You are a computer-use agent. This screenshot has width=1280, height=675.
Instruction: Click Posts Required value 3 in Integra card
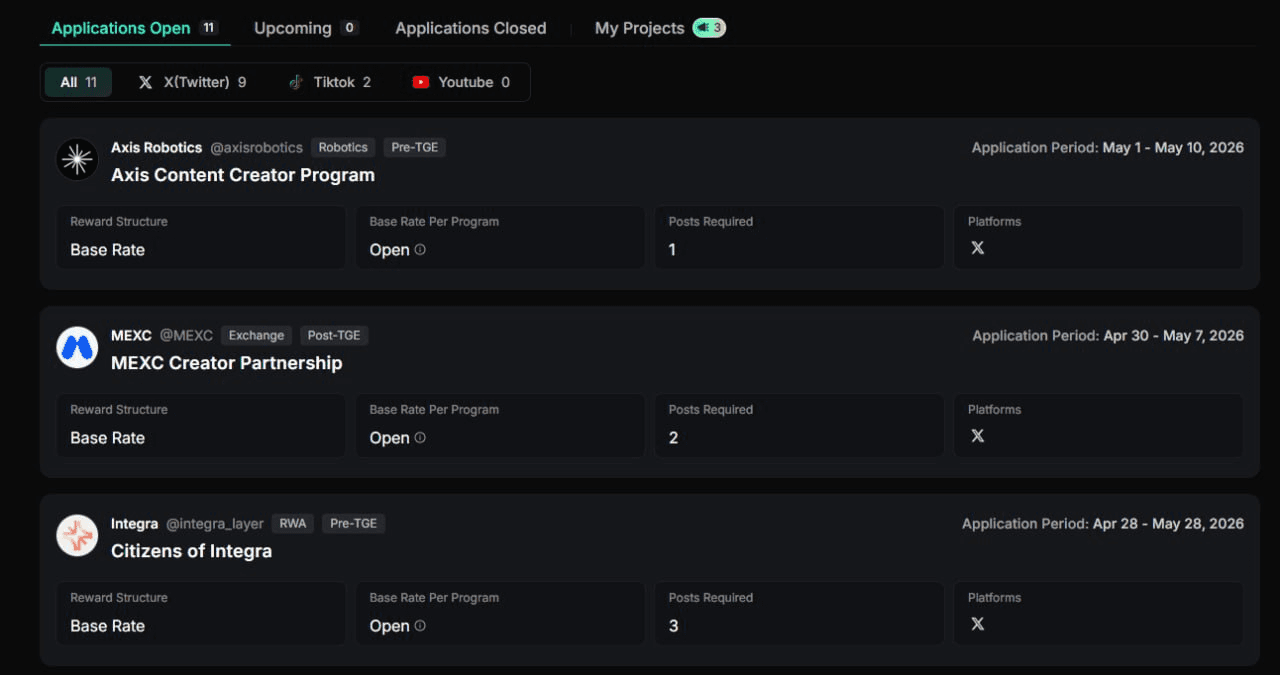coord(673,626)
